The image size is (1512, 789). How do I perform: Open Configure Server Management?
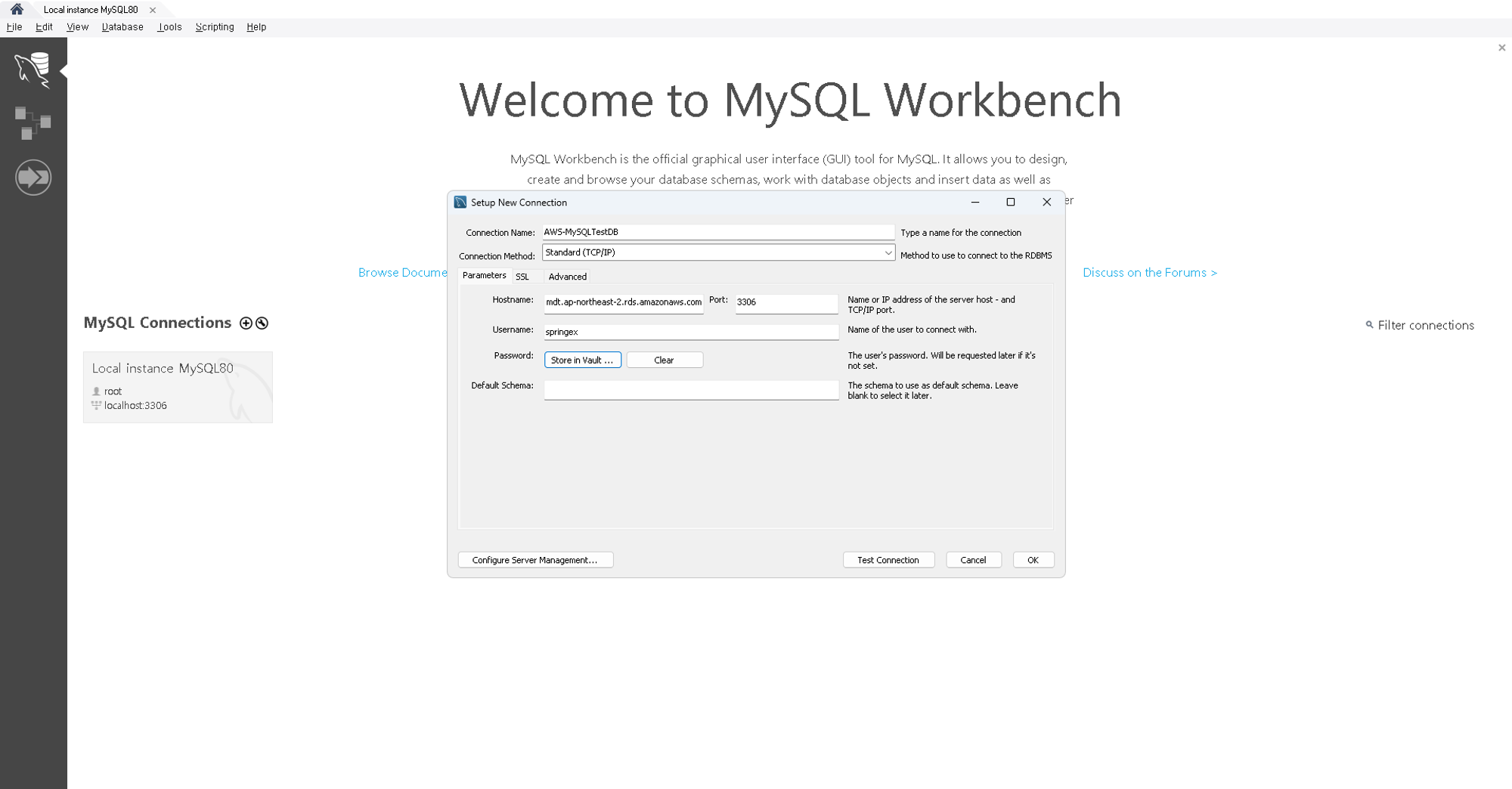click(x=535, y=560)
